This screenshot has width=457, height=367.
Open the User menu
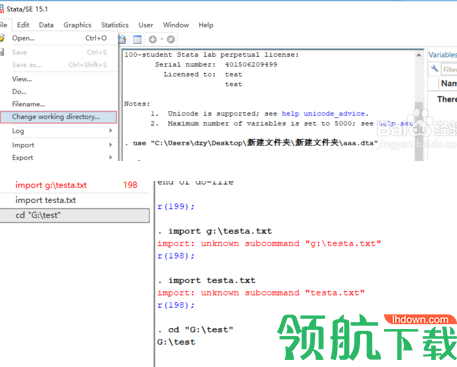[146, 25]
